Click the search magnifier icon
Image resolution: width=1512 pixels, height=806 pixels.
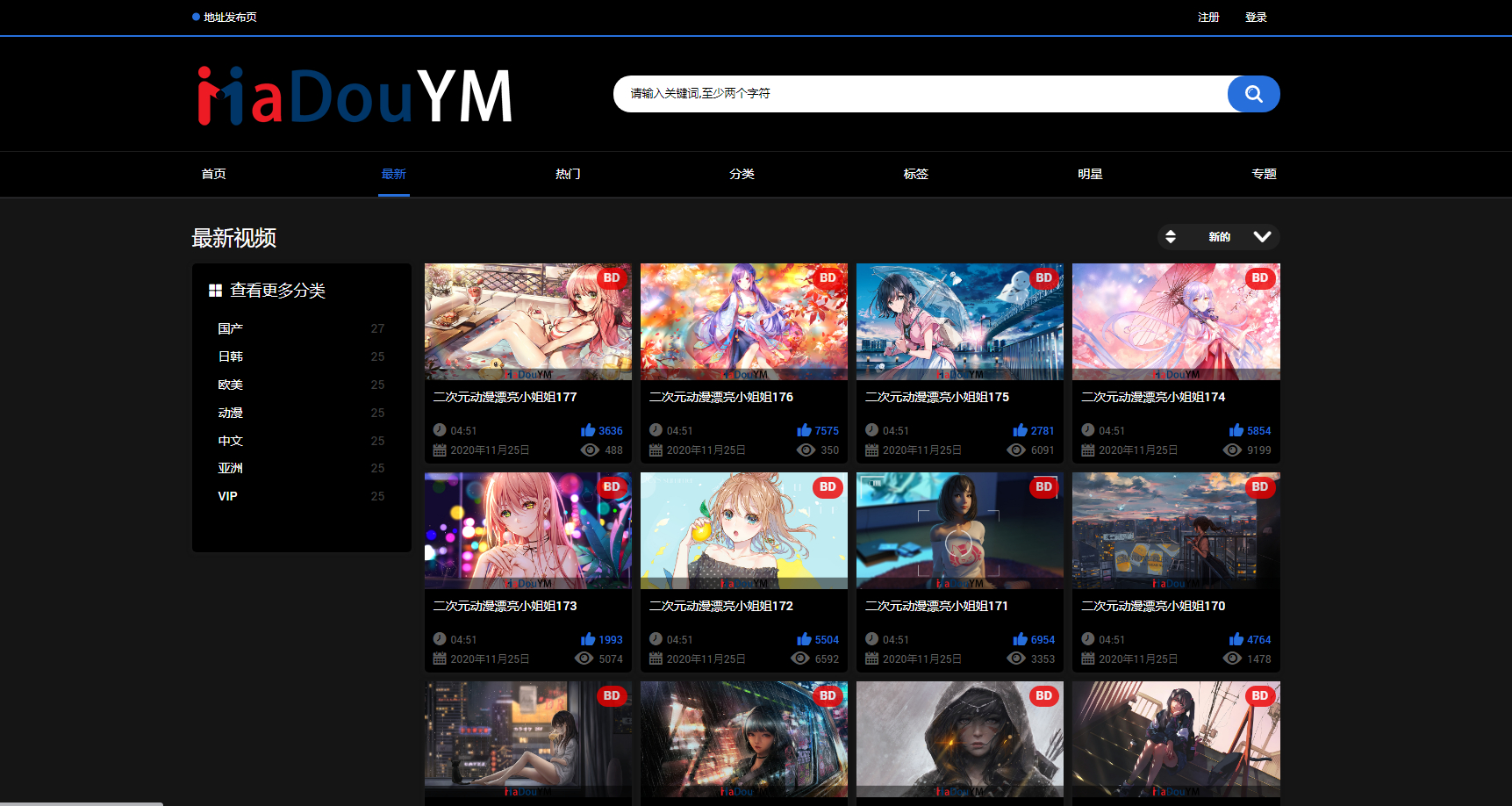point(1253,94)
